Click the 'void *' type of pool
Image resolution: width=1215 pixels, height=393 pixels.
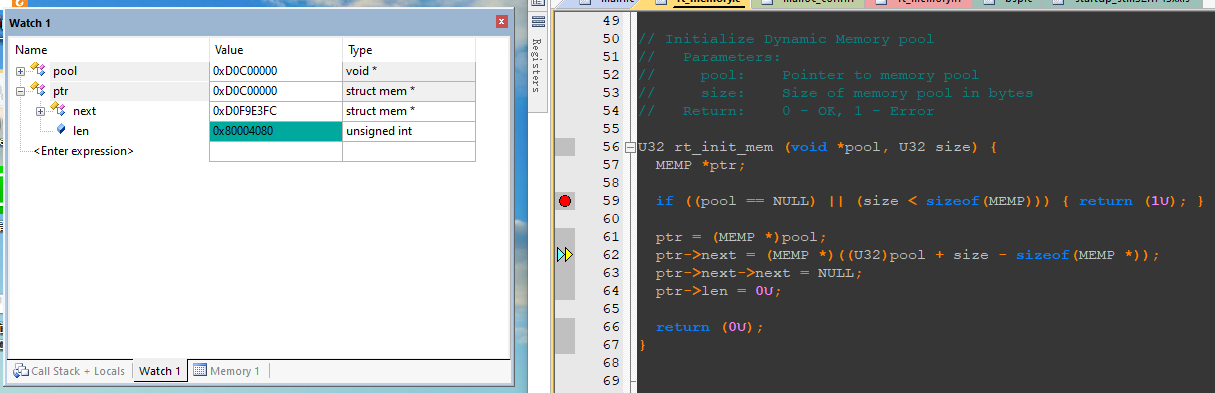pos(409,71)
